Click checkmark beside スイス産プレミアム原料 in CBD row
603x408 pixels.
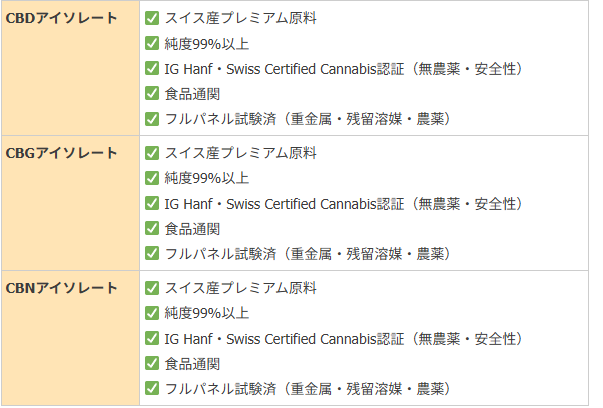[152, 19]
